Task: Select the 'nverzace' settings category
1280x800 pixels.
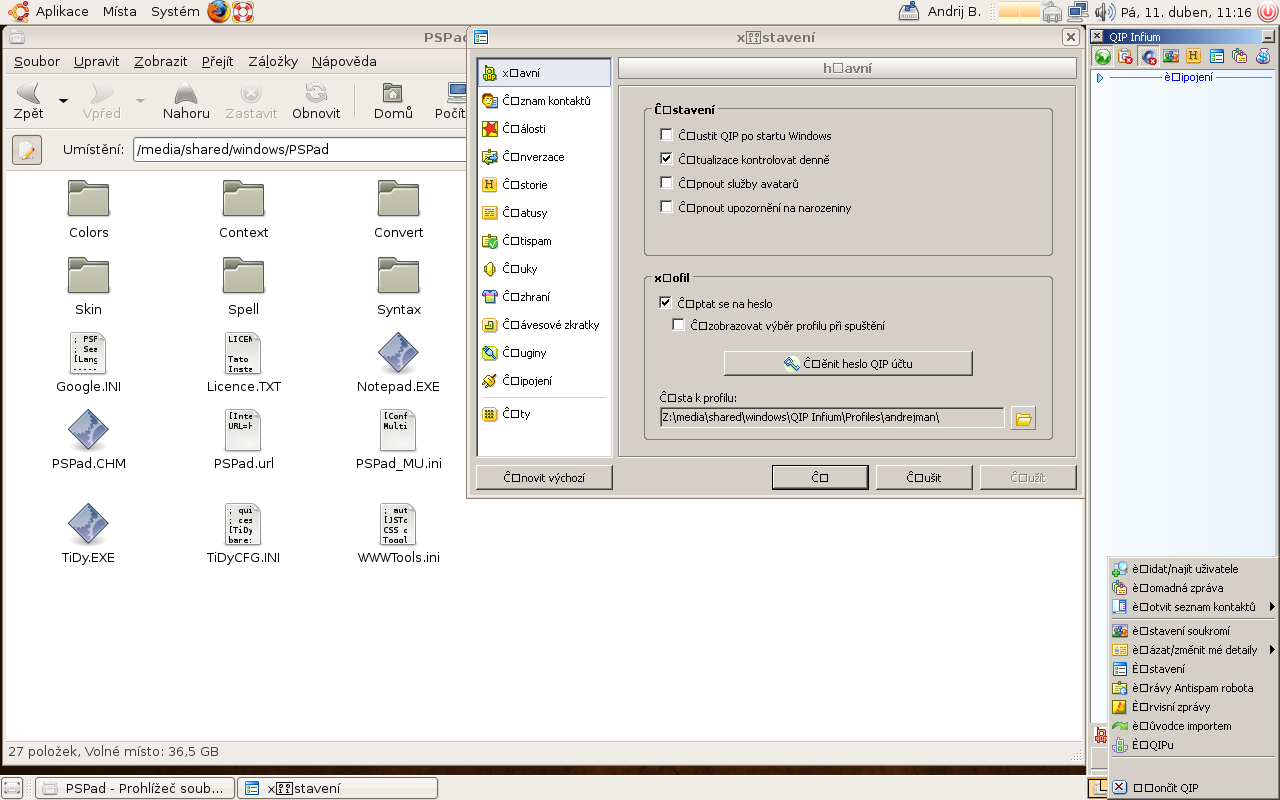Action: point(544,157)
